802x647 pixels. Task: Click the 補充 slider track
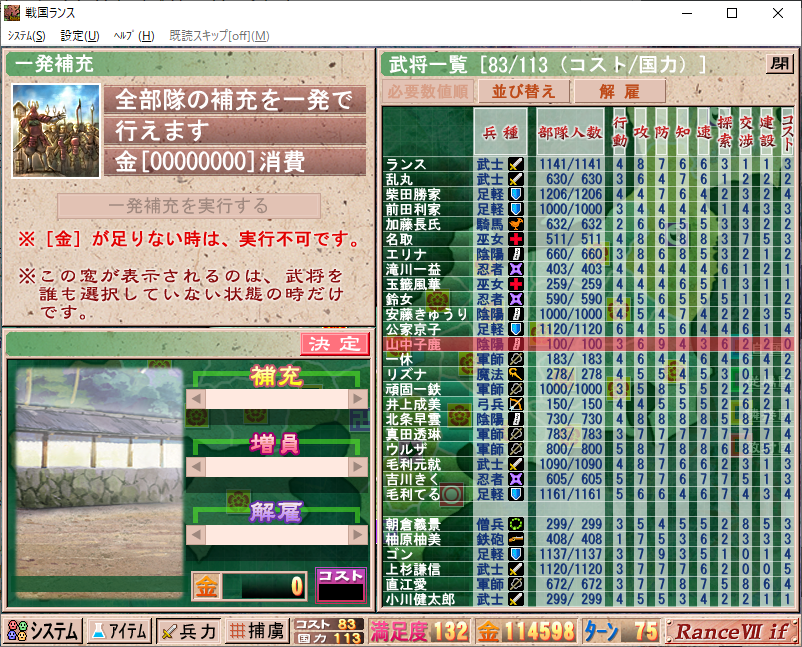pos(277,398)
